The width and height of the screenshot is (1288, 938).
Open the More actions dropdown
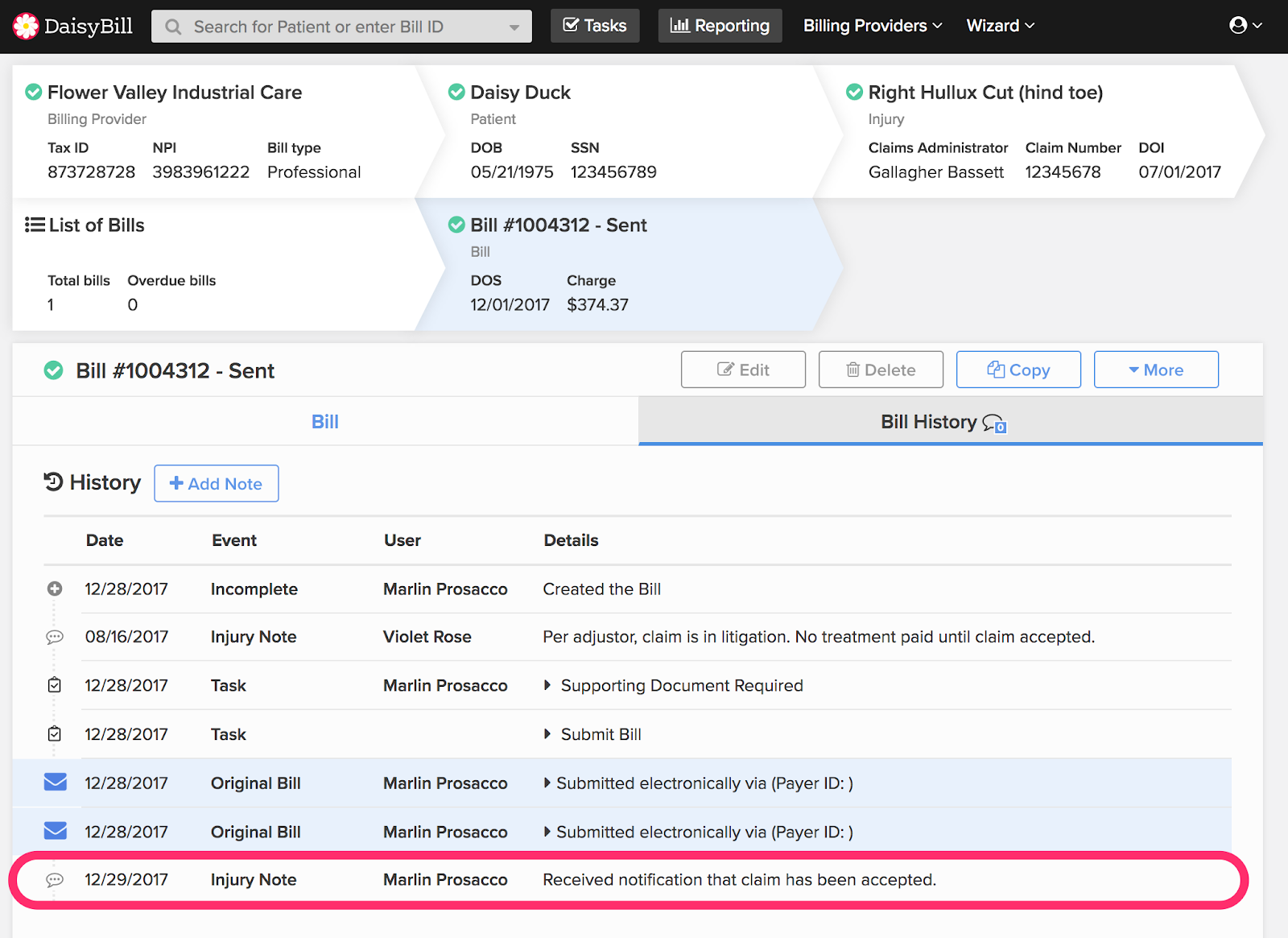pyautogui.click(x=1156, y=370)
